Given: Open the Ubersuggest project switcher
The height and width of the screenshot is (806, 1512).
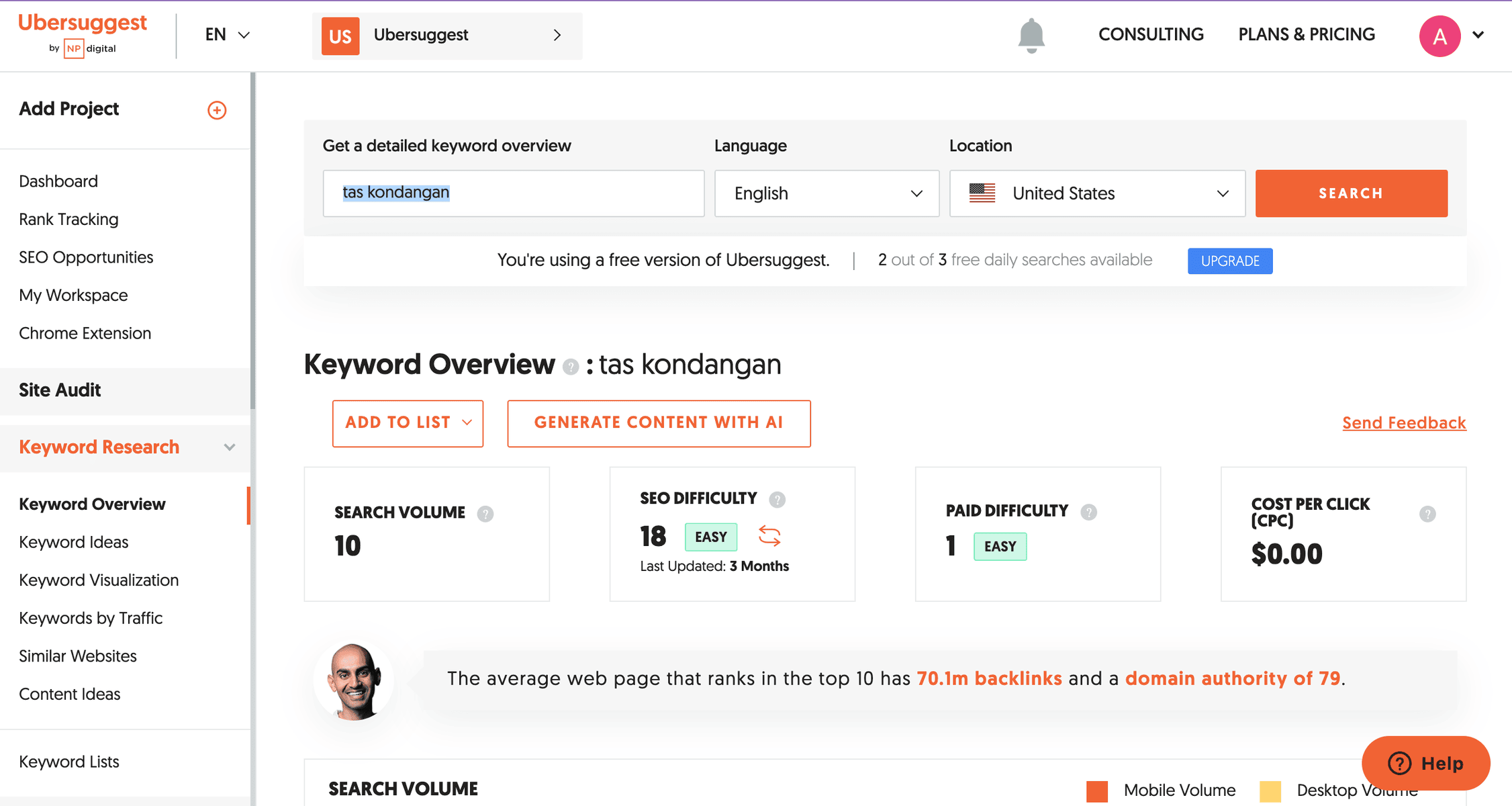Looking at the screenshot, I should click(447, 36).
